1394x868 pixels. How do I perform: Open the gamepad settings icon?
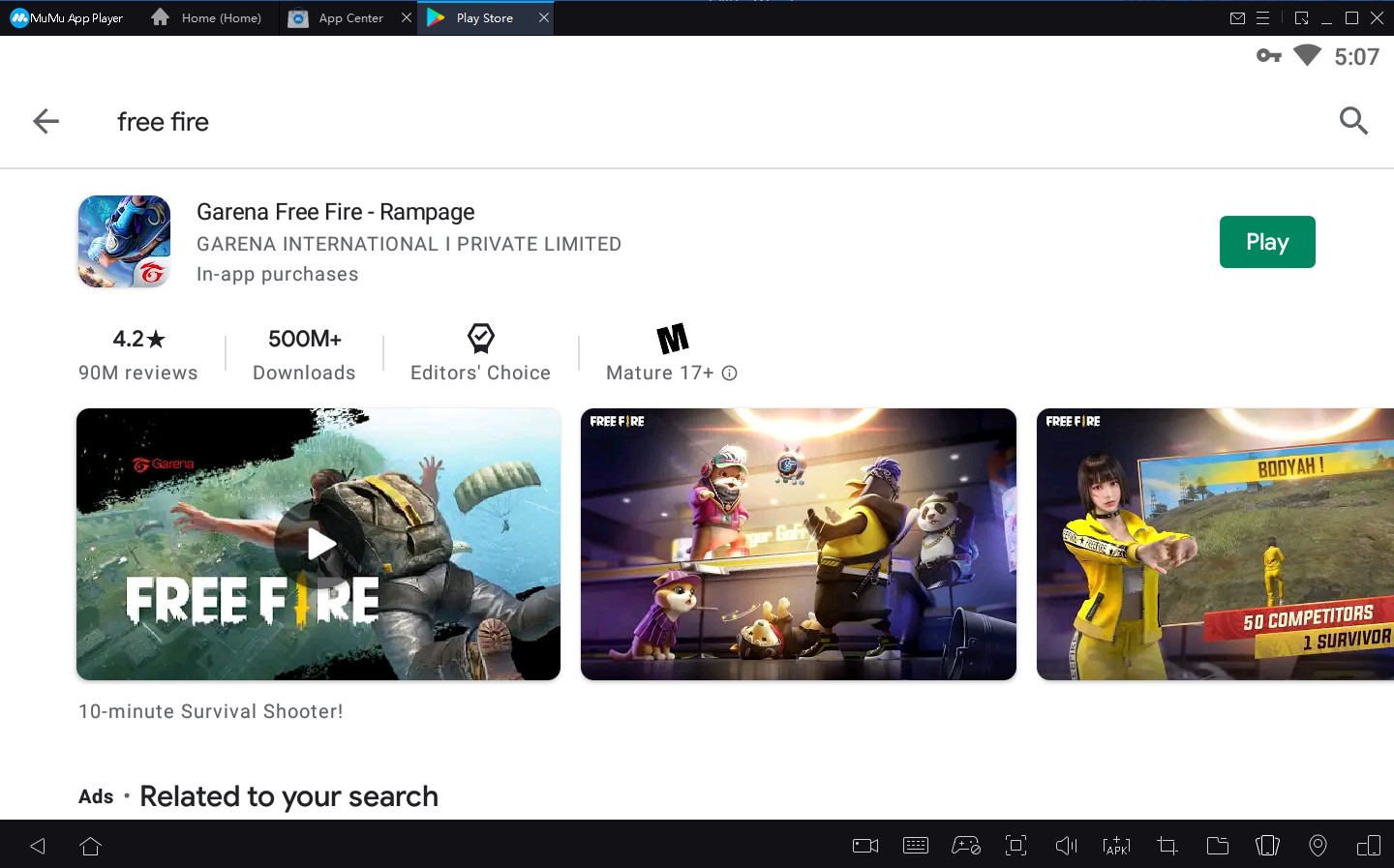point(966,846)
